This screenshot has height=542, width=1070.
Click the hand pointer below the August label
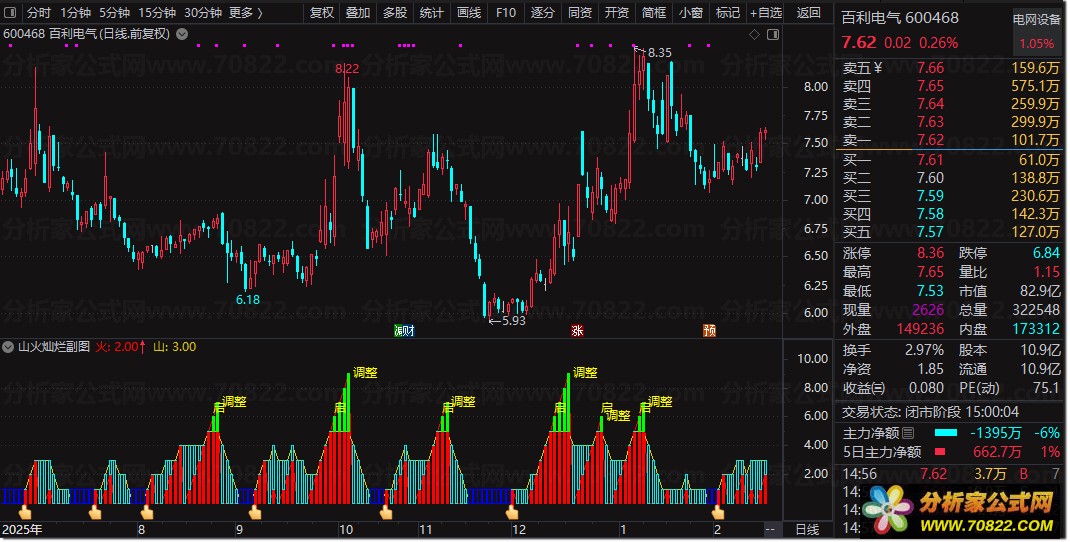click(x=147, y=513)
